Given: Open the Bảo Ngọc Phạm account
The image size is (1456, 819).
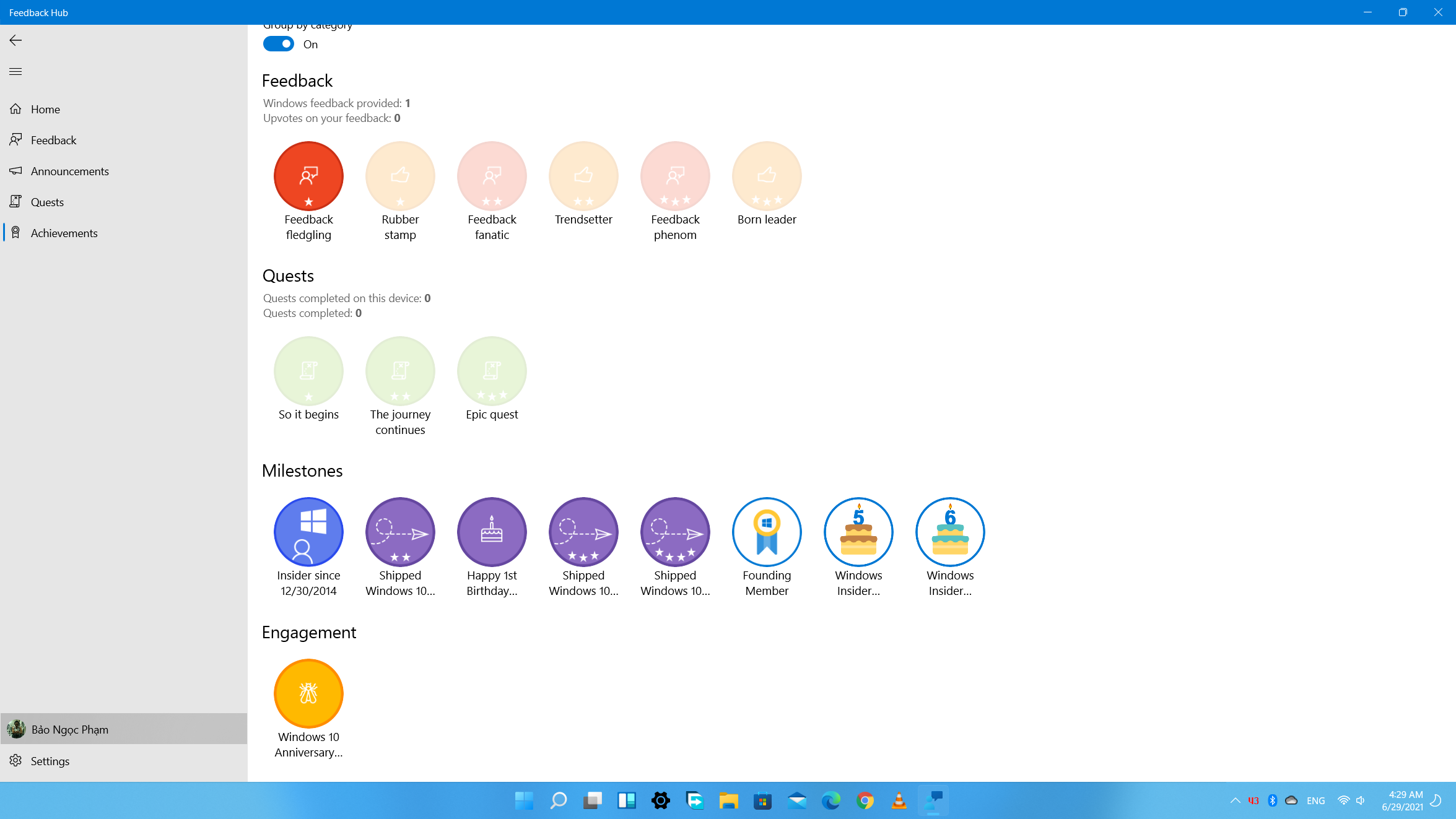Looking at the screenshot, I should click(124, 729).
